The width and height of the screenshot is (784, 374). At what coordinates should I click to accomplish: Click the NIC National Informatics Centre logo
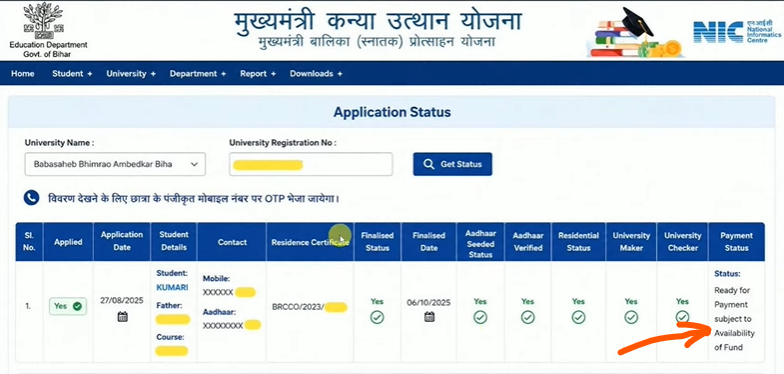(736, 32)
